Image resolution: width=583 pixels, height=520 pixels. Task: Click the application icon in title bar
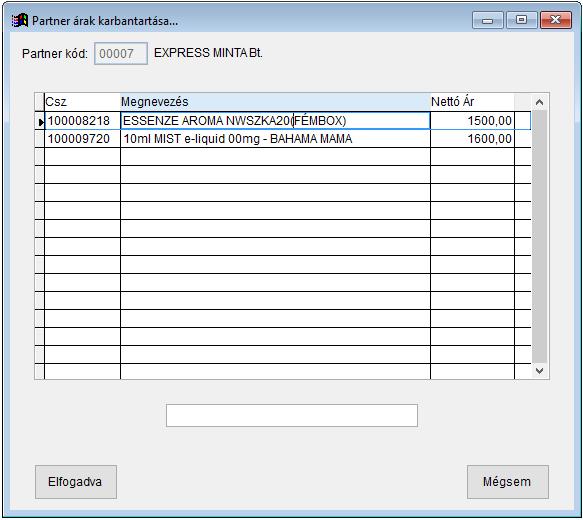click(x=20, y=20)
